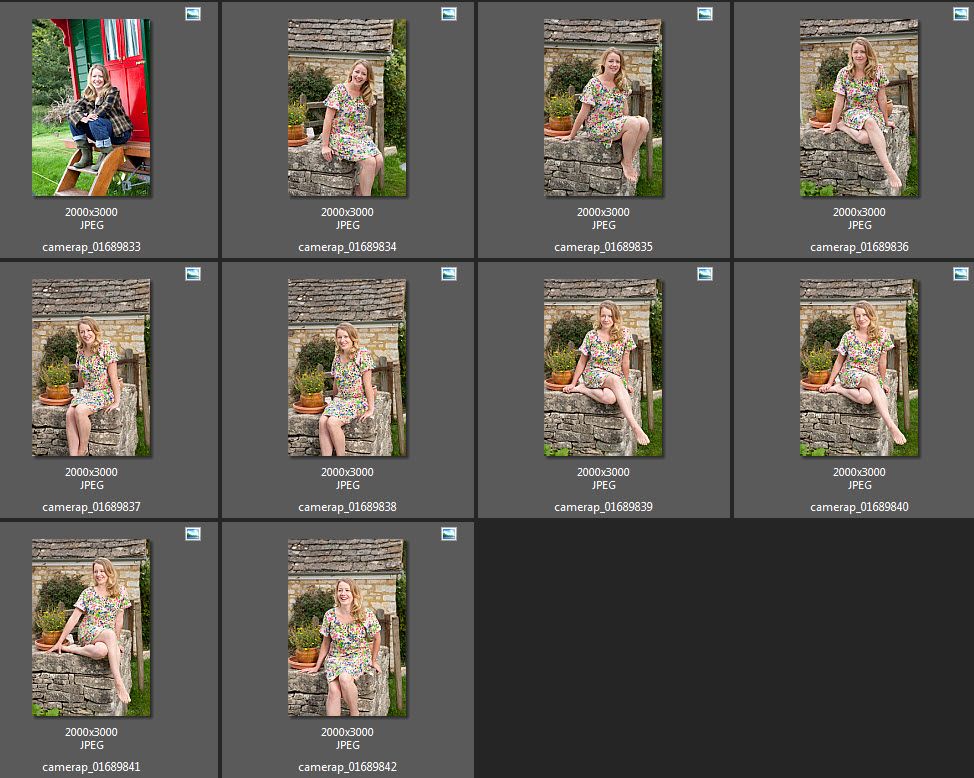This screenshot has height=778, width=974.
Task: Click the image badge icon on camerap_01689836
Action: (x=961, y=14)
